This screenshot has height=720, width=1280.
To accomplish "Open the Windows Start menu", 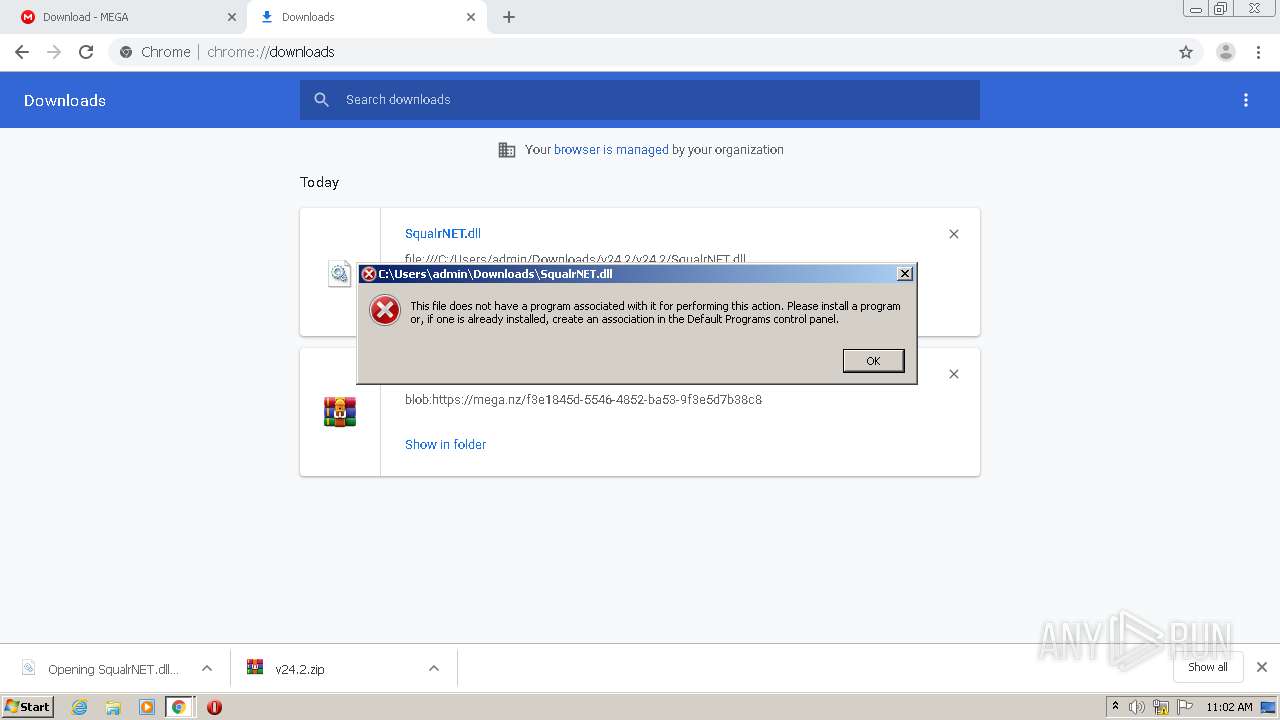I will tap(28, 706).
